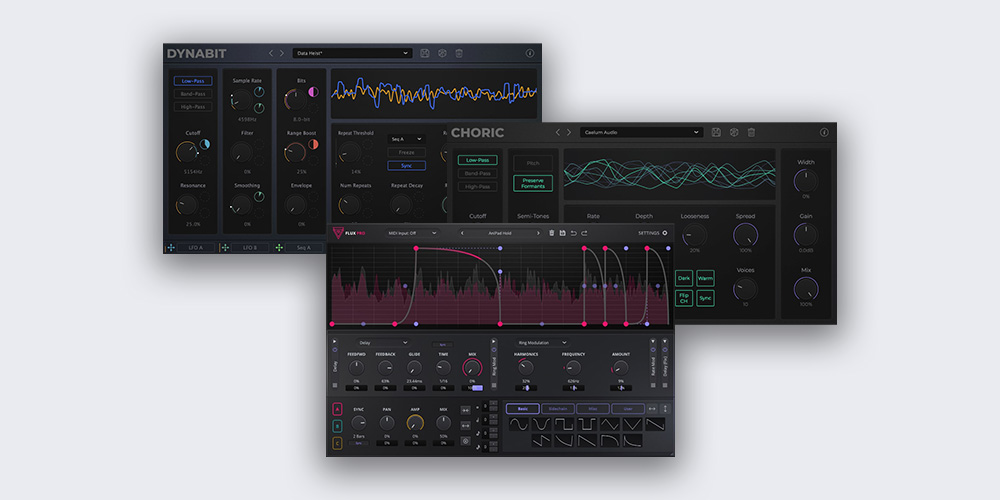Expand the Delay (Fix) collapsed effect slot
The image size is (1000, 500).
tap(666, 342)
